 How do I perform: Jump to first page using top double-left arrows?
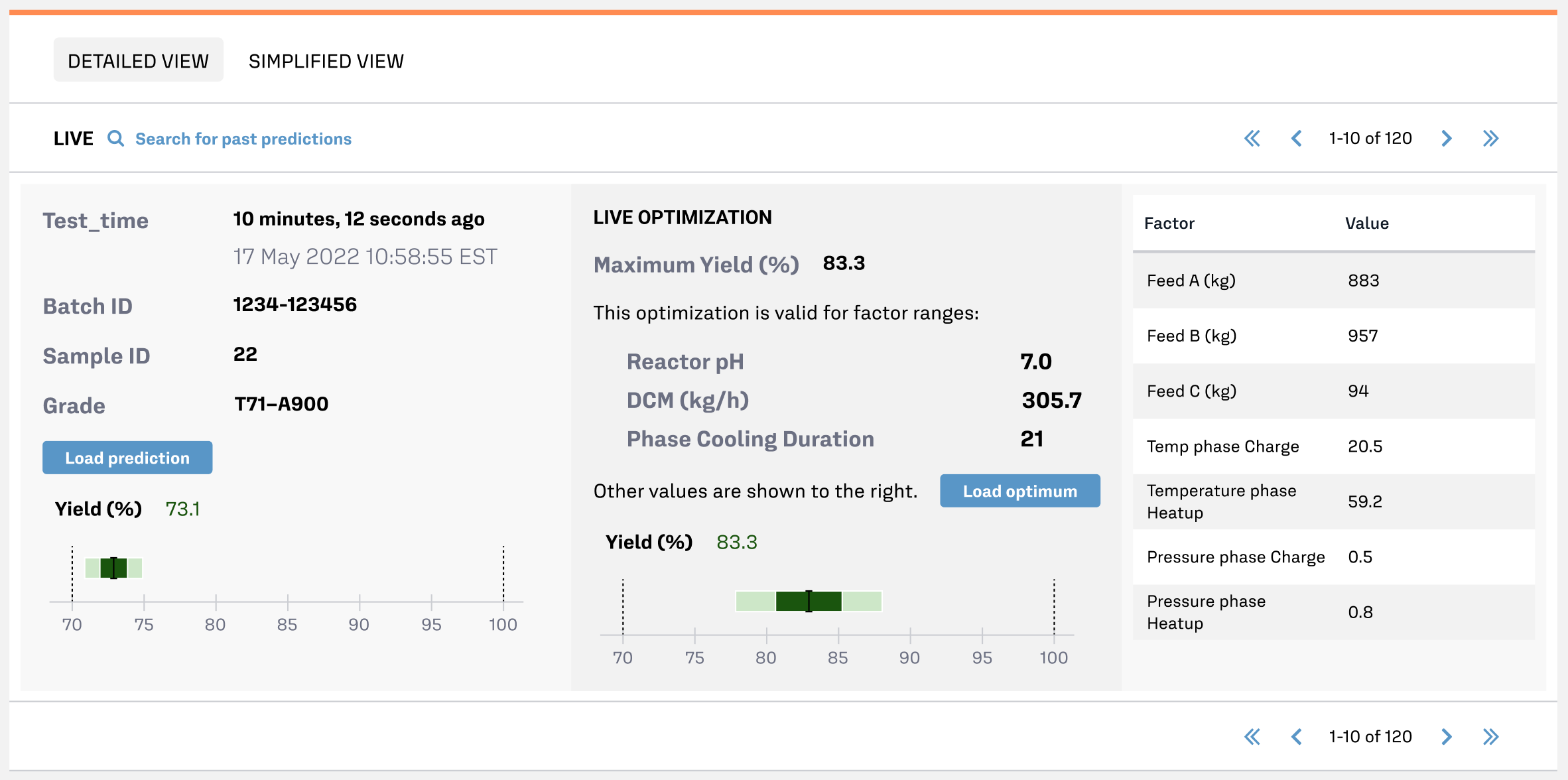(1252, 139)
